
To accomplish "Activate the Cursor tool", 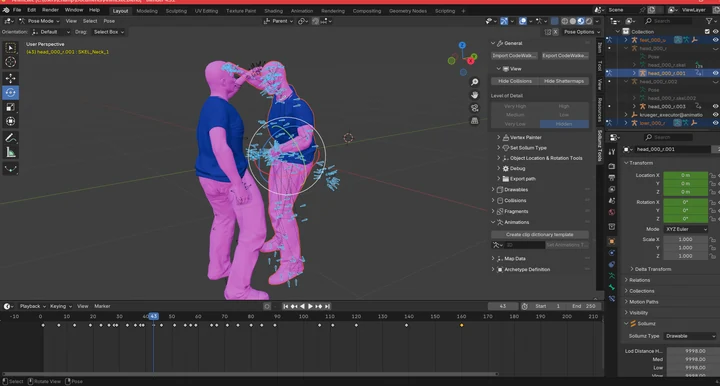I will tap(10, 62).
